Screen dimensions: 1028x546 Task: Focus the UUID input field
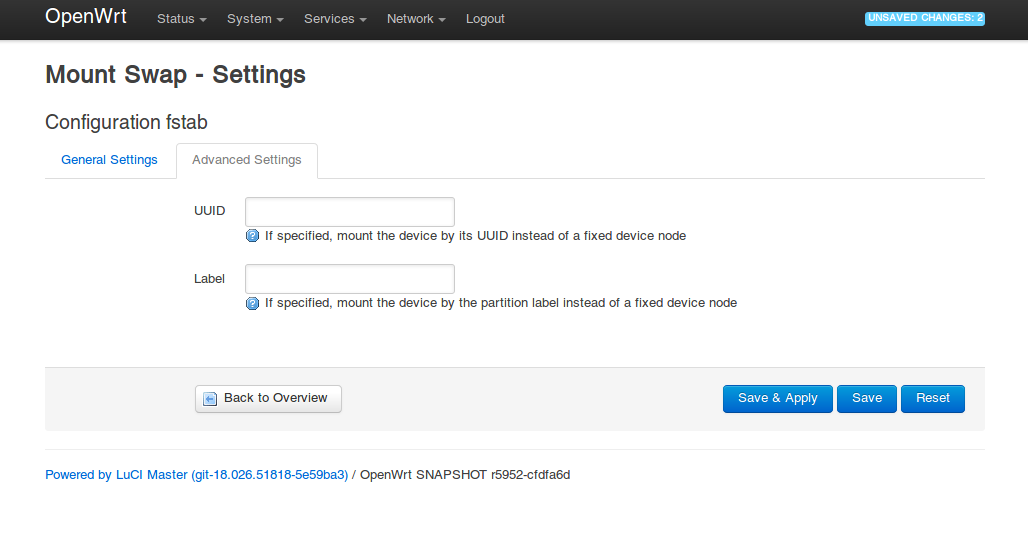[349, 212]
